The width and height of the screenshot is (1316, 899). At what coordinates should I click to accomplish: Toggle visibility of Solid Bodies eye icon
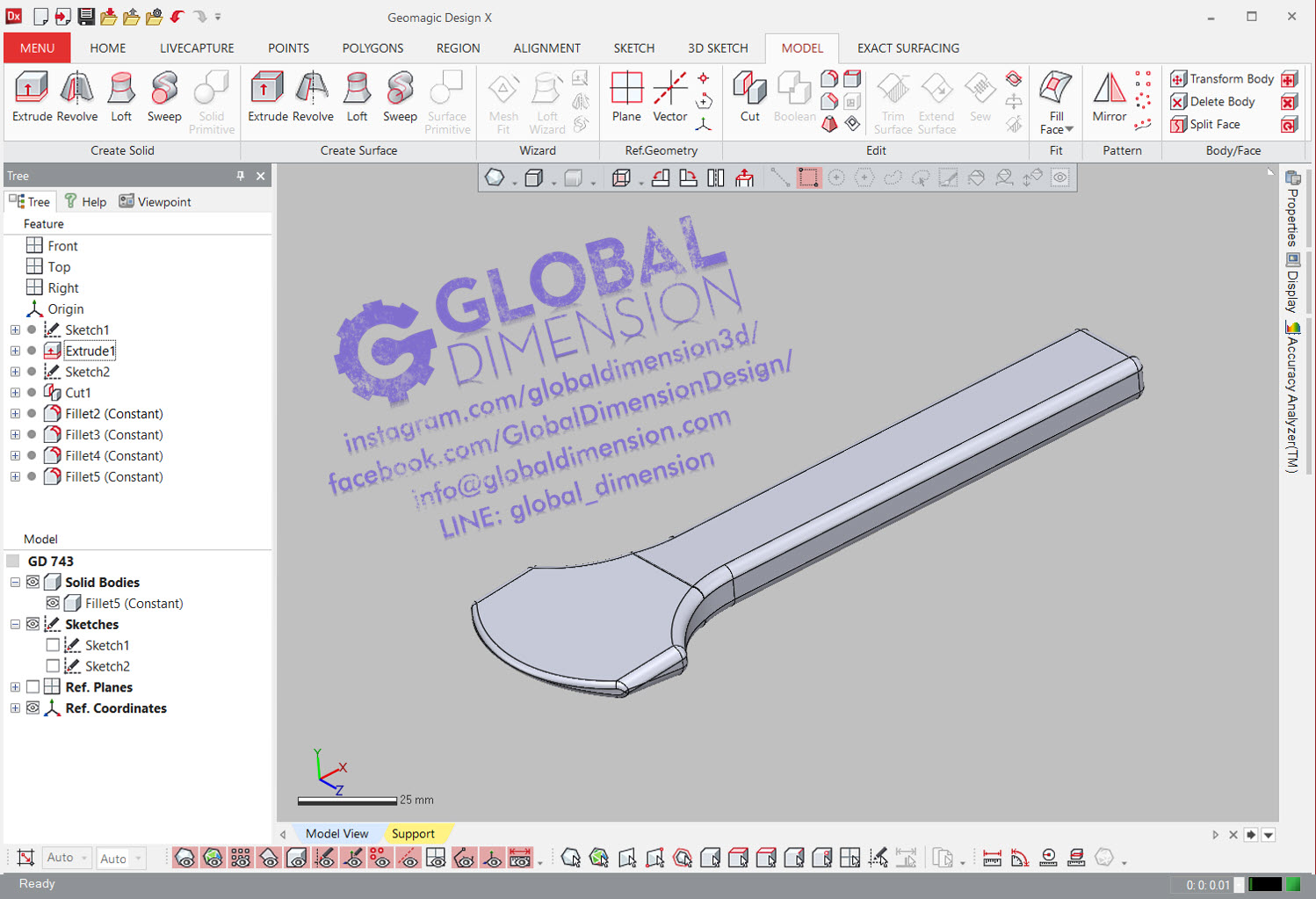click(x=33, y=582)
